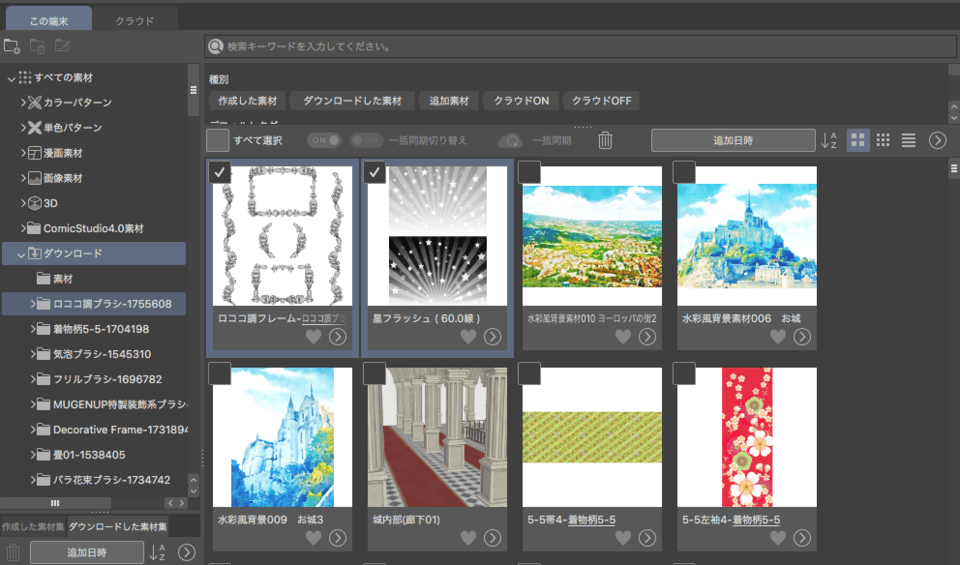Click the new folder icon in sidebar toolbar
Image resolution: width=960 pixels, height=565 pixels.
(x=12, y=46)
